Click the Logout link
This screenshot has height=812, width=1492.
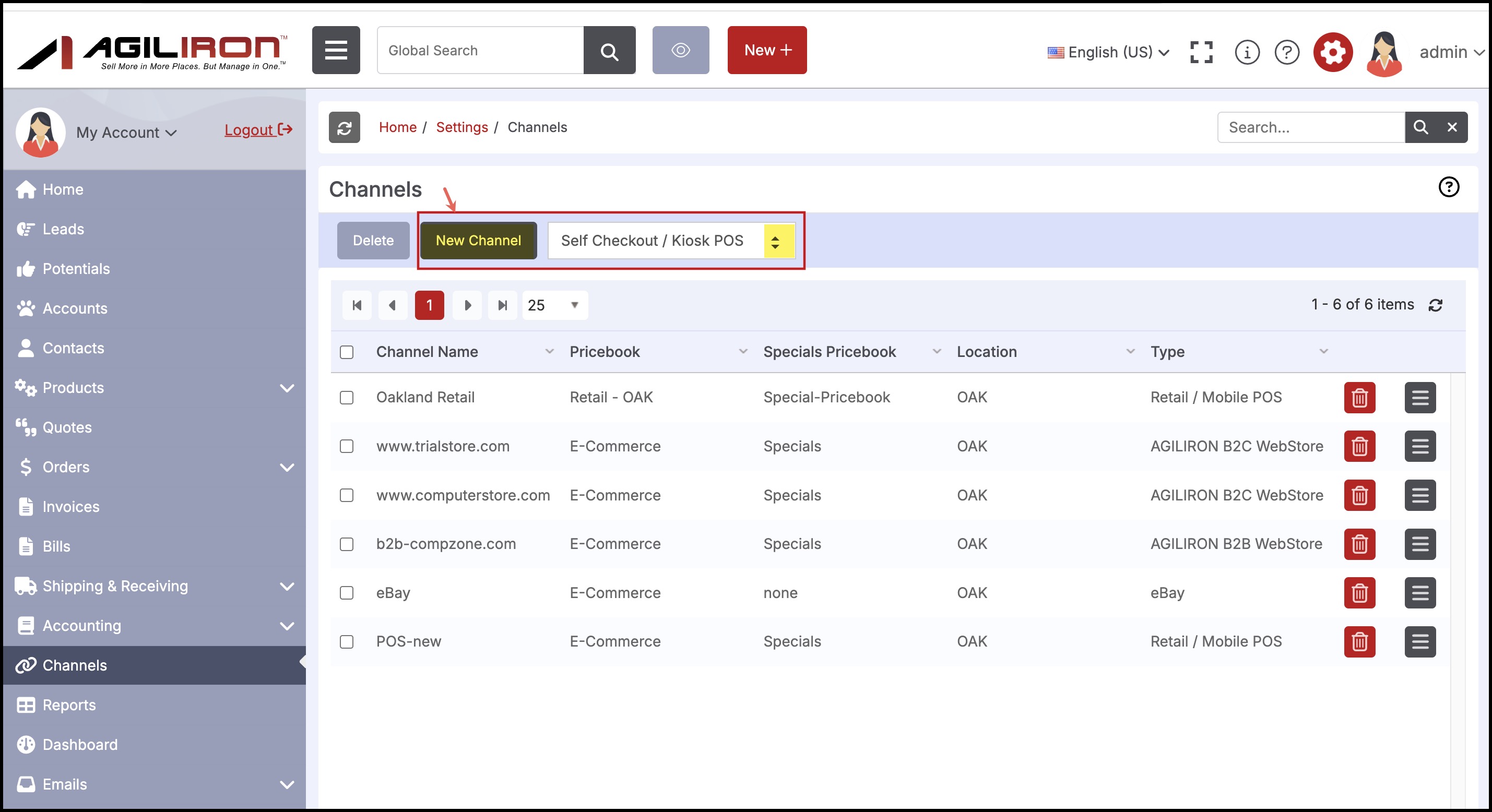[x=258, y=130]
